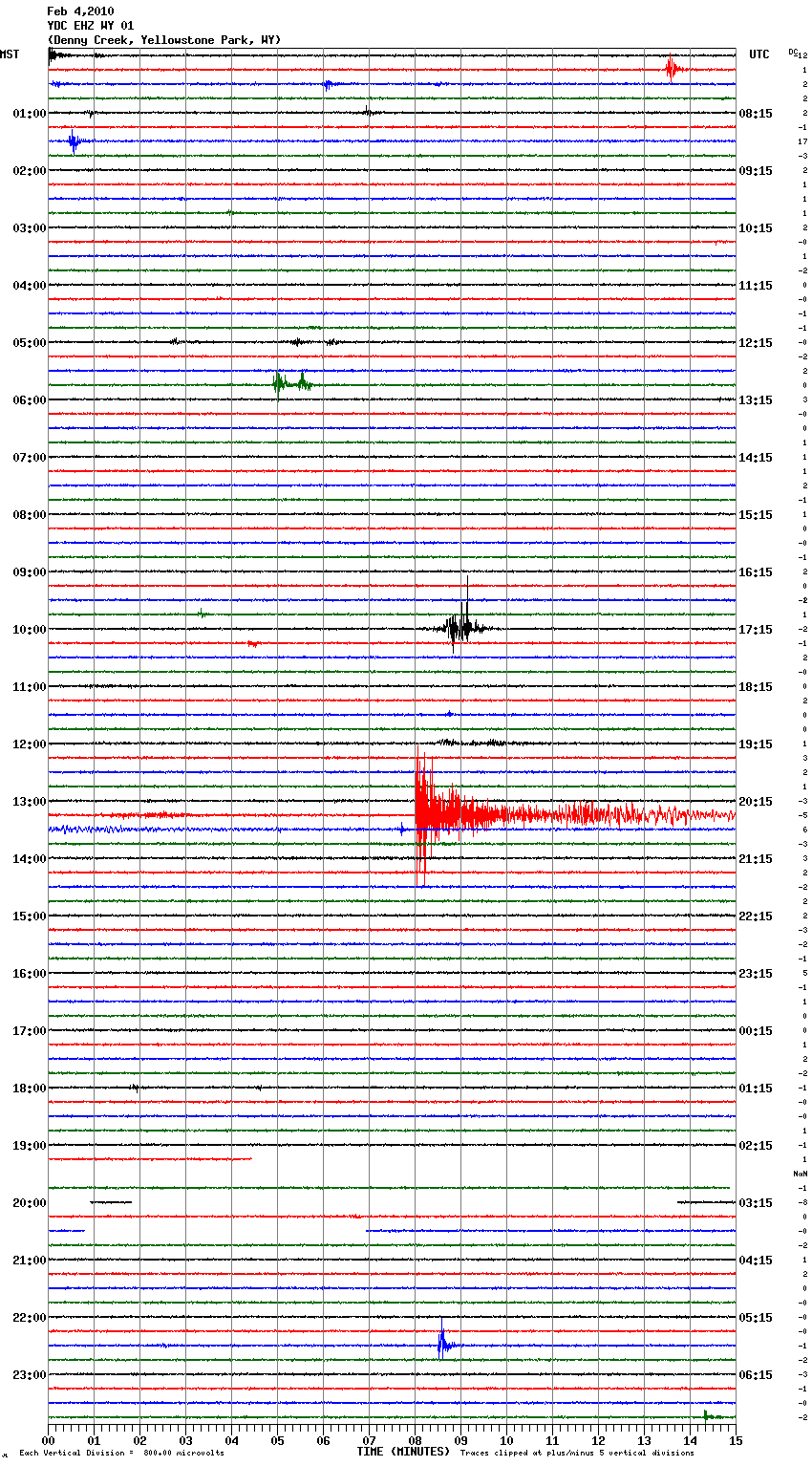Click the 05:15 UTC time label

pos(756,1318)
